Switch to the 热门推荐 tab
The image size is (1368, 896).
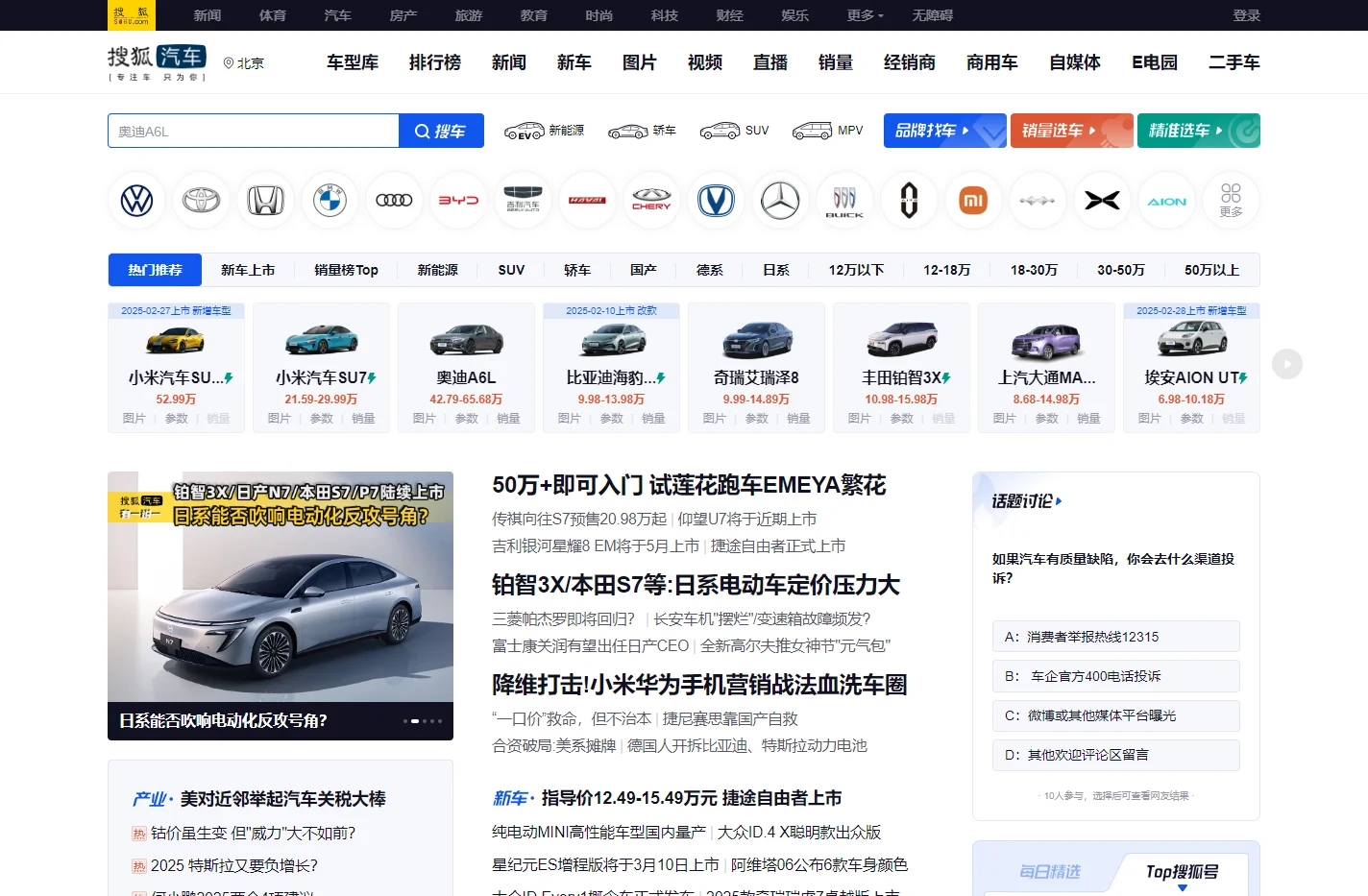[x=155, y=270]
